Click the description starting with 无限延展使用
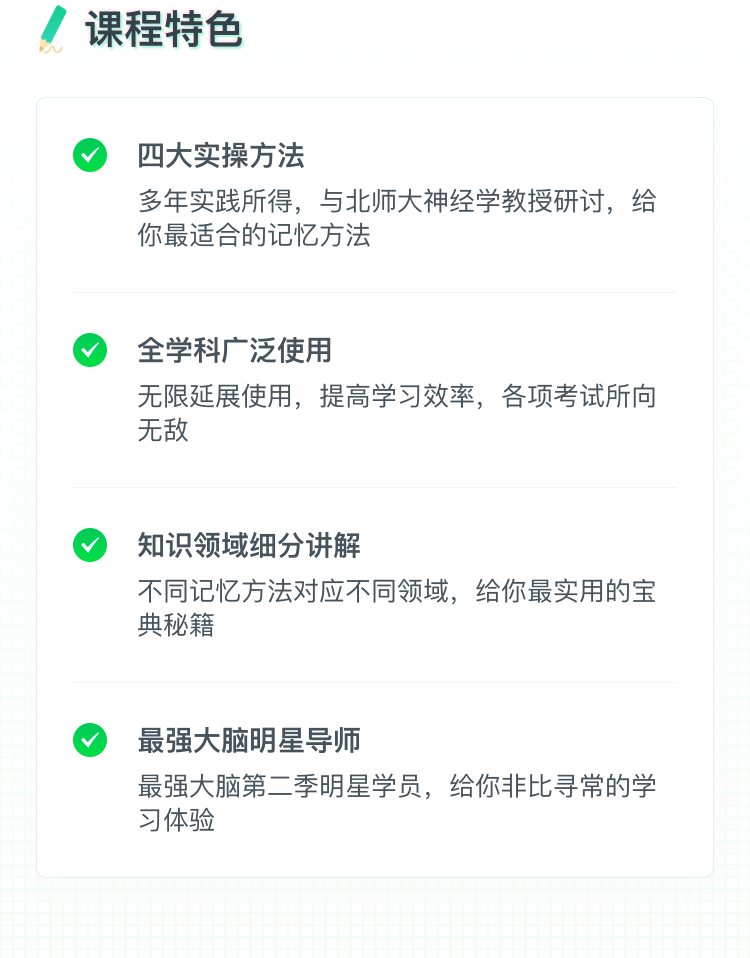This screenshot has height=958, width=750. tap(397, 413)
